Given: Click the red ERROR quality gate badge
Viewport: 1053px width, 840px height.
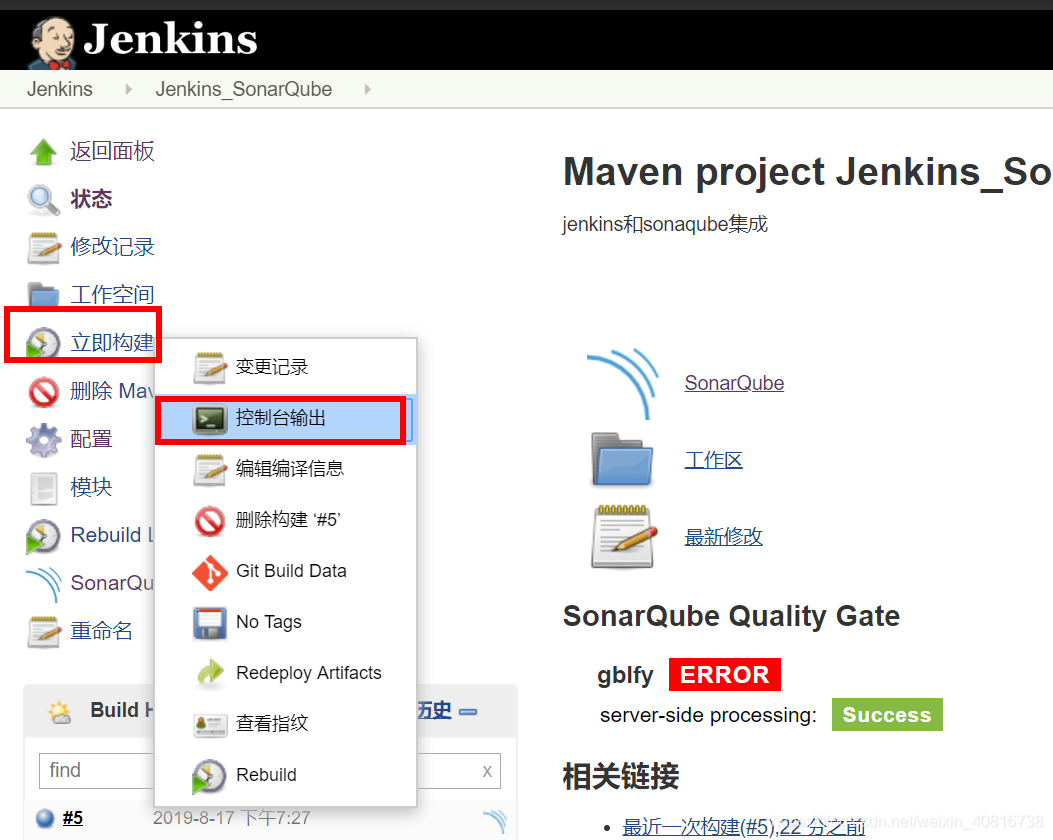Looking at the screenshot, I should (725, 675).
